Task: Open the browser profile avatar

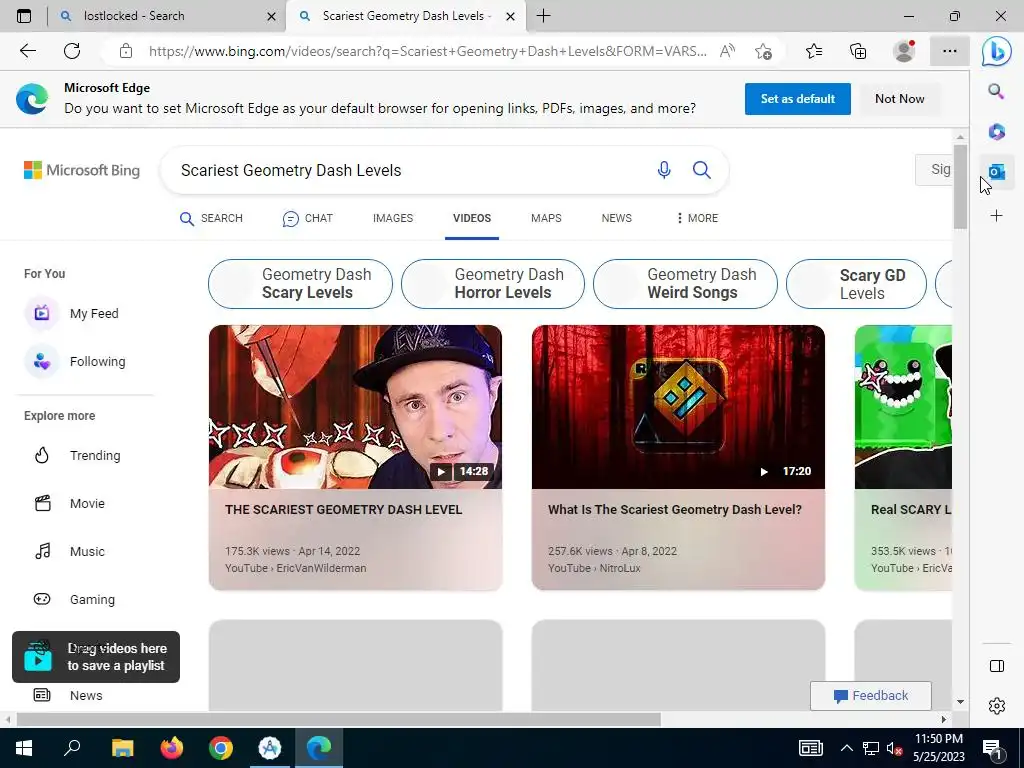Action: (x=904, y=51)
